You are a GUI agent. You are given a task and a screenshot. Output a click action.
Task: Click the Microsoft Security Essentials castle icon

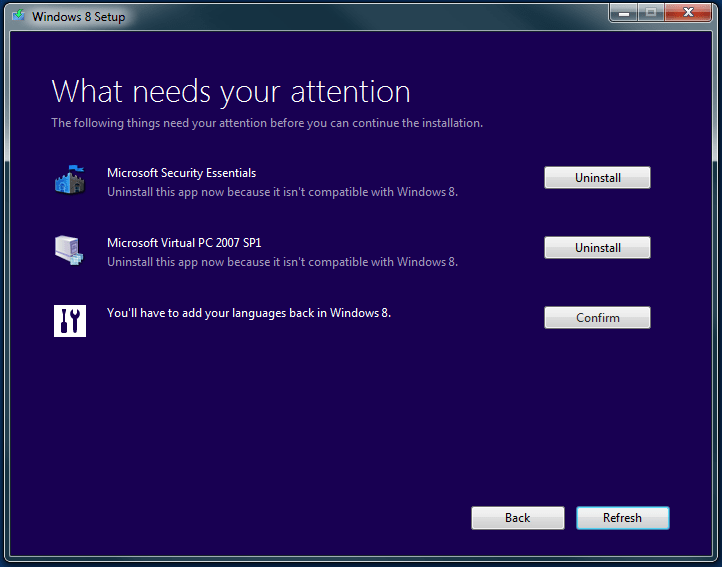(70, 180)
